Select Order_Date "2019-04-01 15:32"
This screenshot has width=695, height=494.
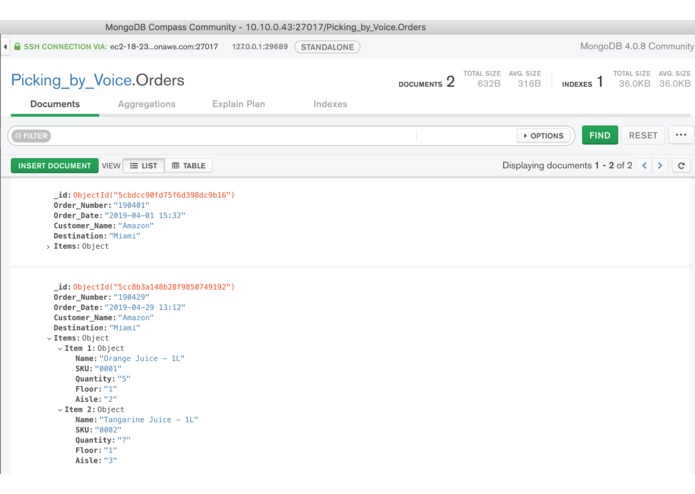click(144, 215)
